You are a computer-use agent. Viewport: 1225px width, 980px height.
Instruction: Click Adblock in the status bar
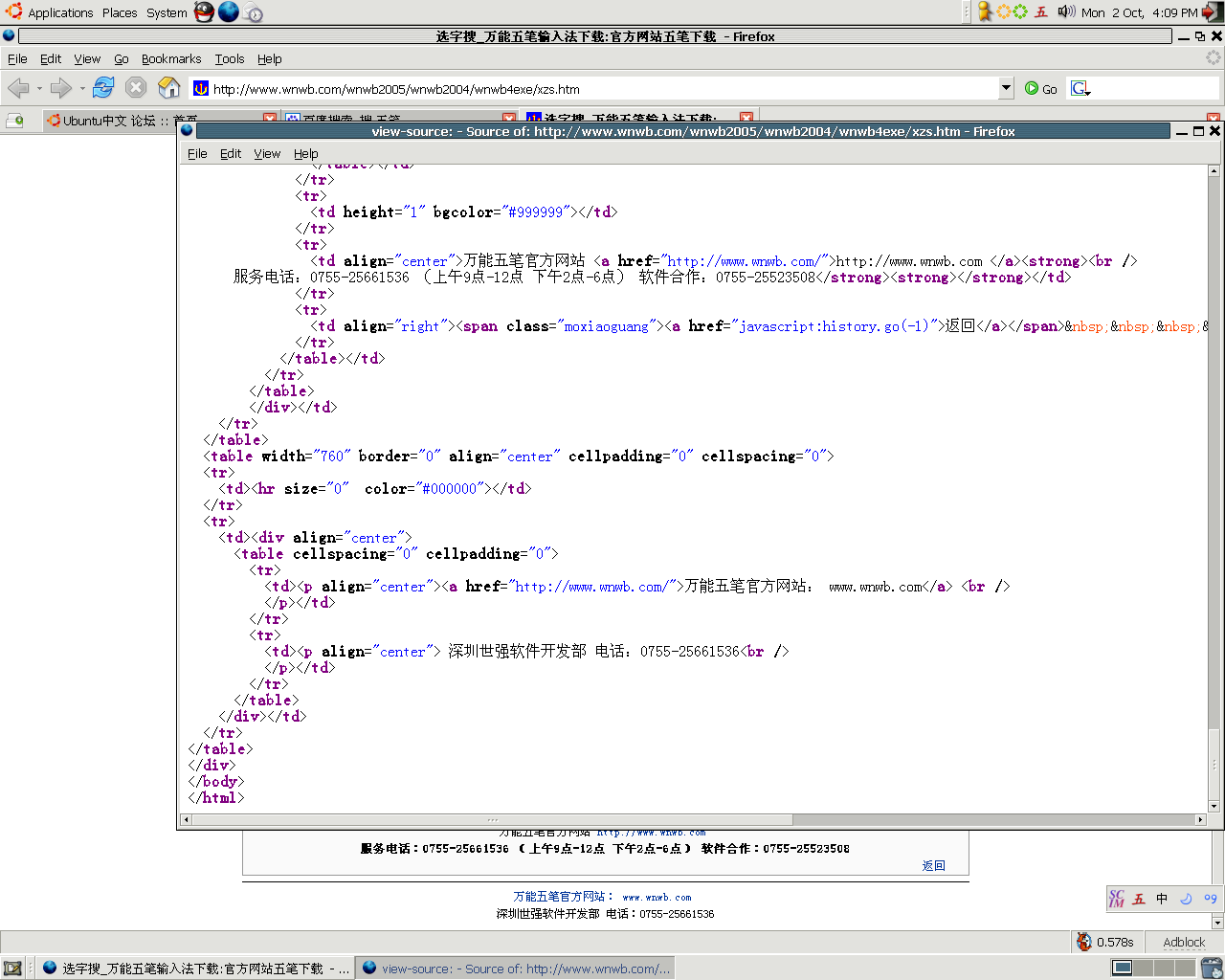click(x=1184, y=942)
